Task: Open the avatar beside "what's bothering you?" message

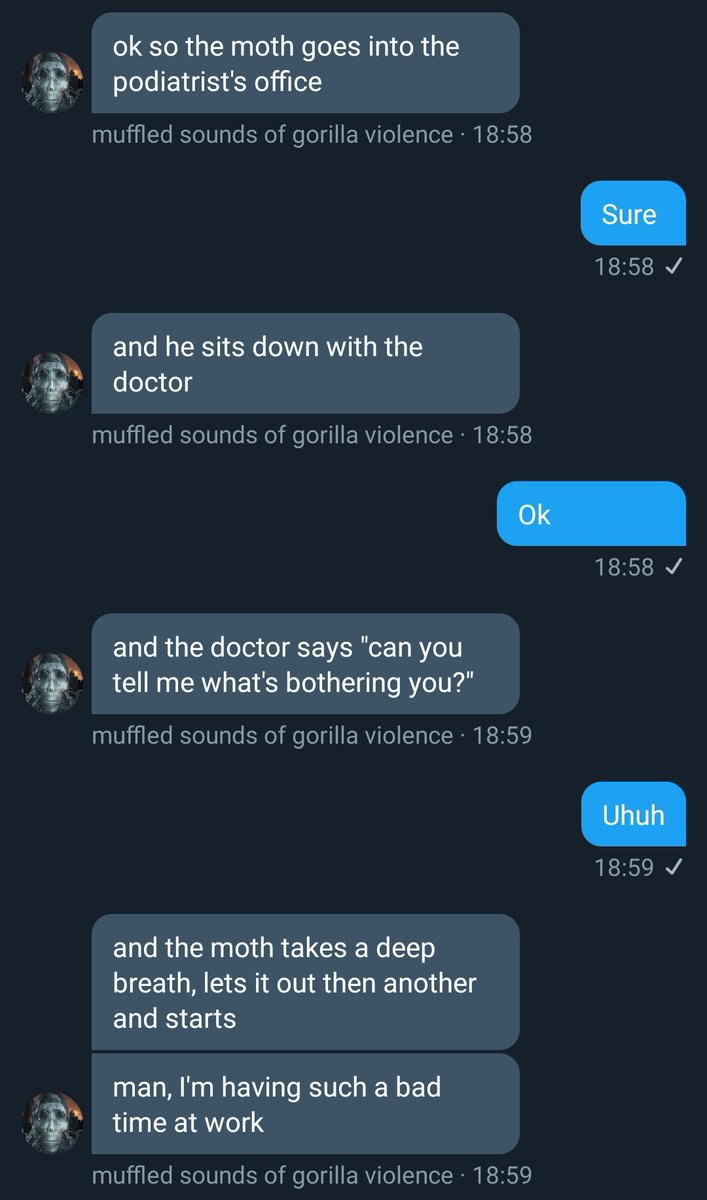Action: click(x=52, y=683)
